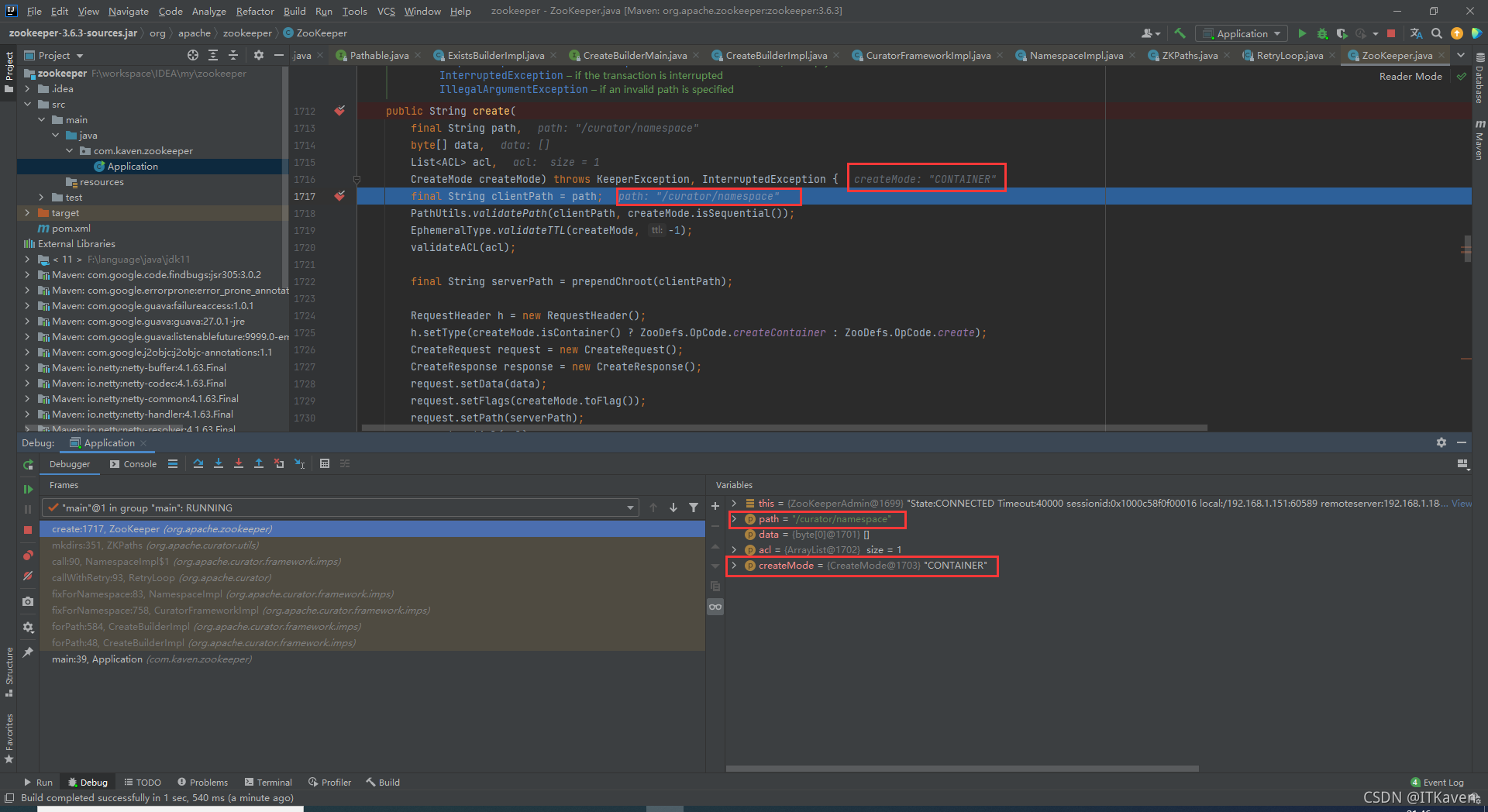
Task: Toggle Pin Tab icon in debug sidebar
Action: [x=28, y=652]
